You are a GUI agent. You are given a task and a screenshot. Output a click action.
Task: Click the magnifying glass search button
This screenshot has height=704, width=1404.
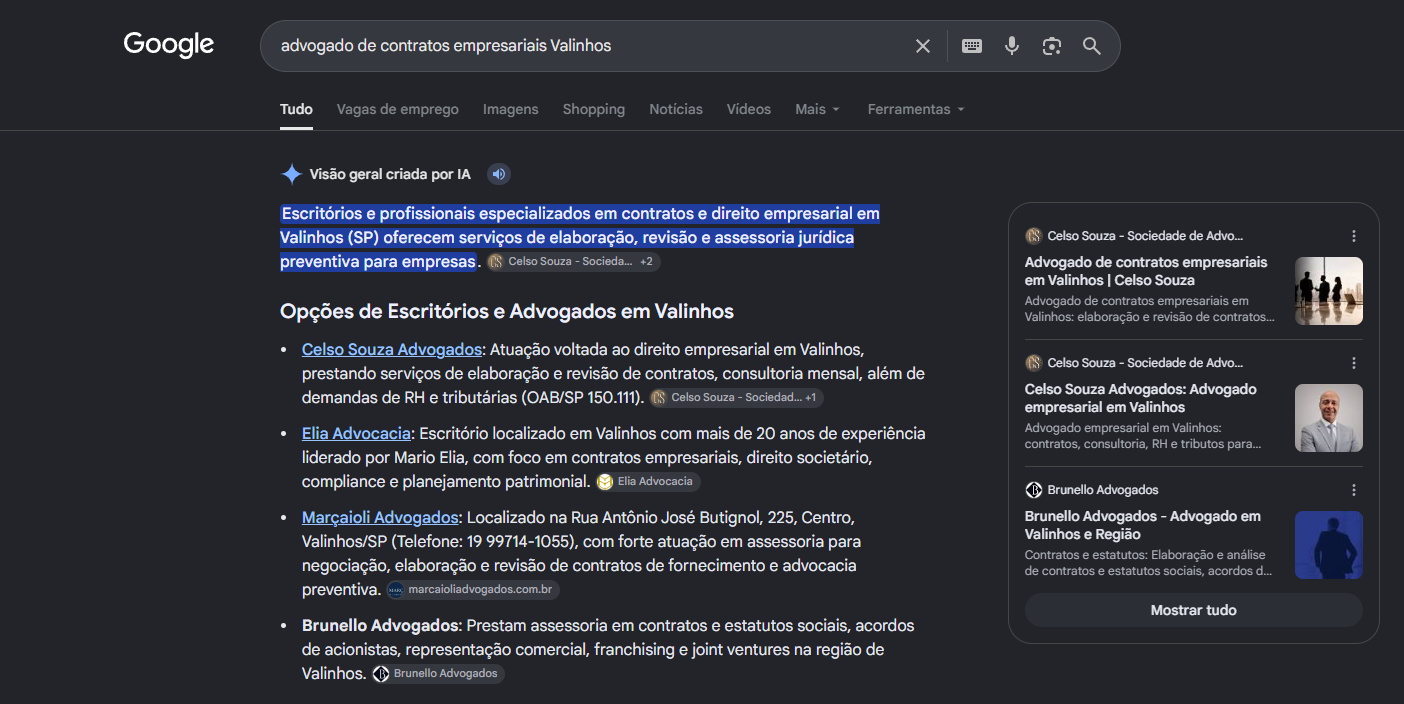[x=1092, y=46]
